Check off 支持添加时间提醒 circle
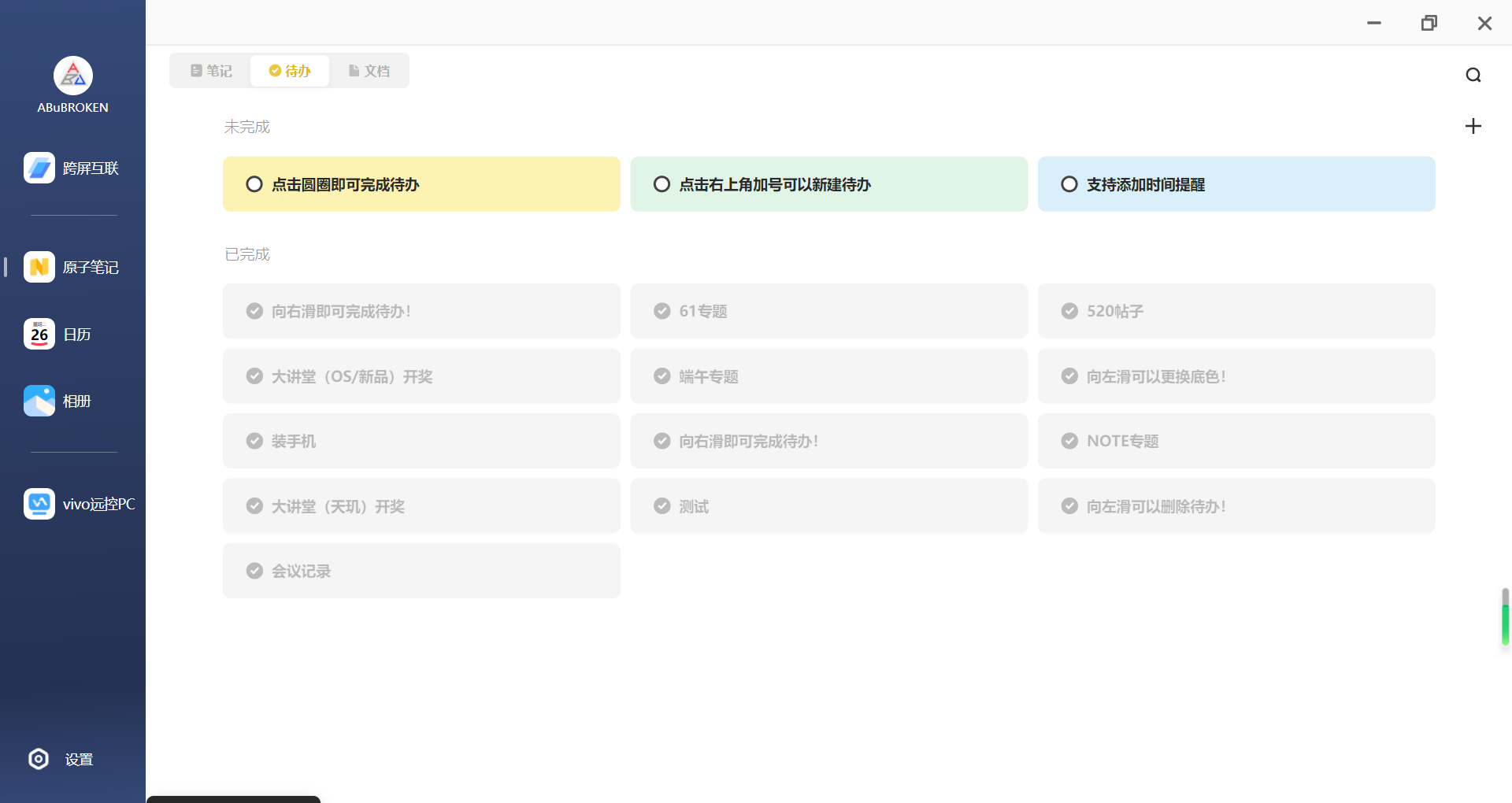The width and height of the screenshot is (1512, 803). [1069, 184]
